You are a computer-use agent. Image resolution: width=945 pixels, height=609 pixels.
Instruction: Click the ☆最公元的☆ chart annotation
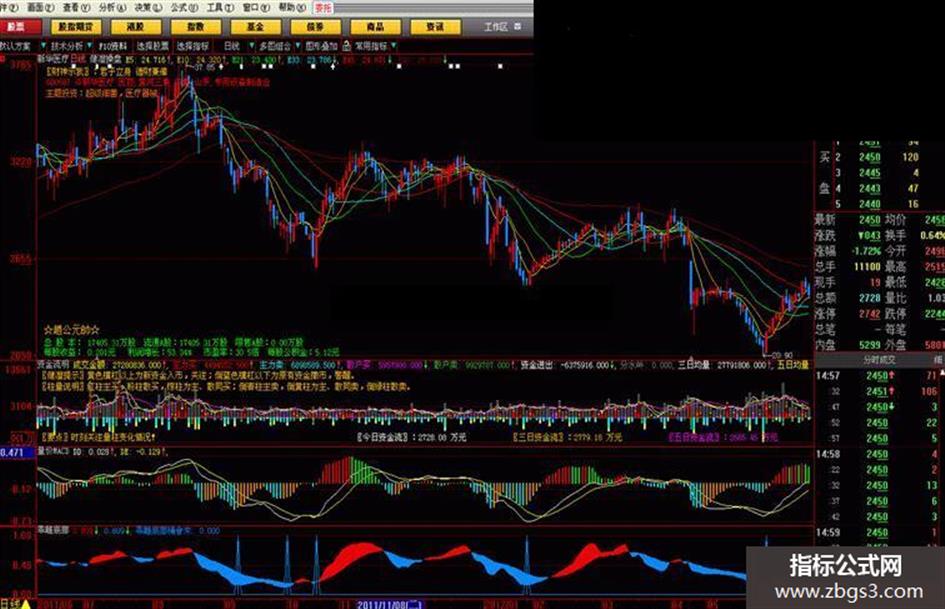click(x=72, y=330)
